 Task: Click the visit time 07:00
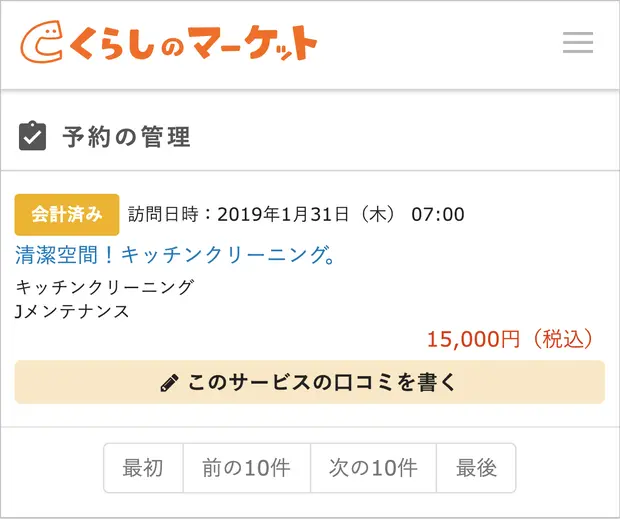tap(438, 214)
